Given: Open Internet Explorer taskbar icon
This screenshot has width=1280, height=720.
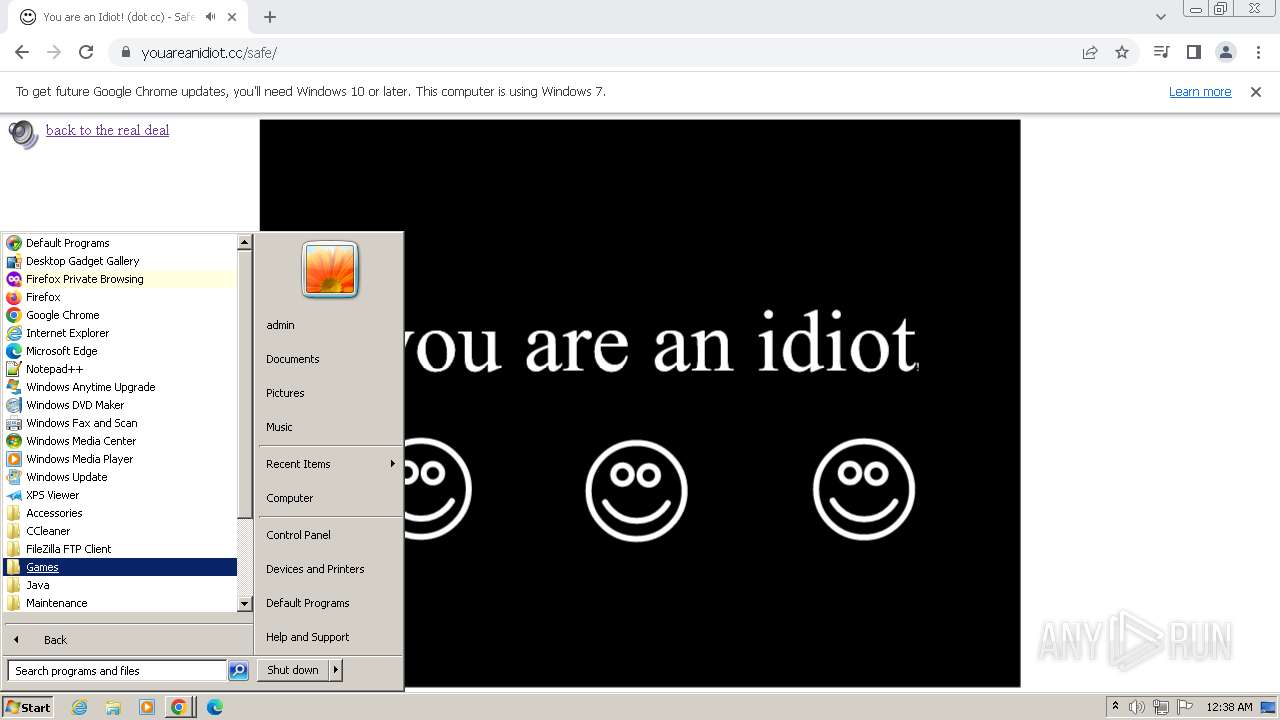Looking at the screenshot, I should 80,707.
